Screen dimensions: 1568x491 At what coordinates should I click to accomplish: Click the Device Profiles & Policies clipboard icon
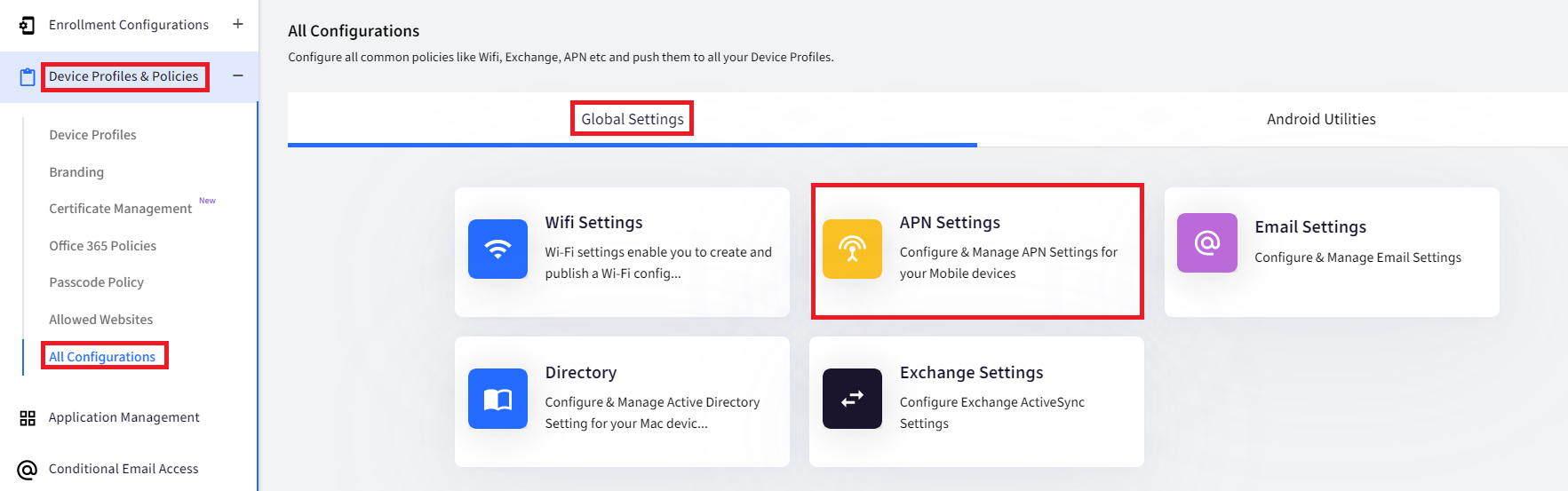tap(28, 77)
